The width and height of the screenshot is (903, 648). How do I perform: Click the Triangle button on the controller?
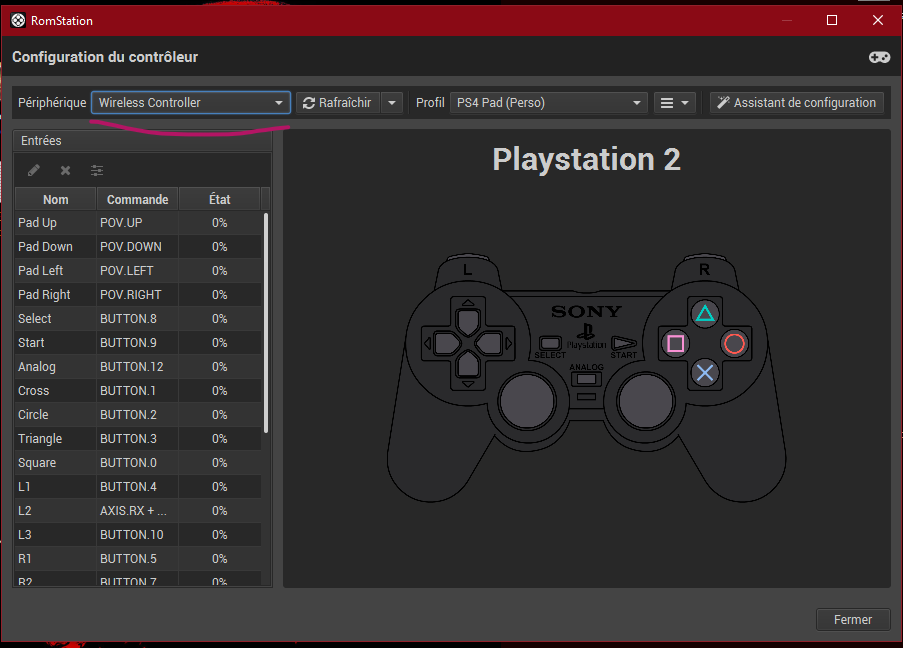point(705,314)
